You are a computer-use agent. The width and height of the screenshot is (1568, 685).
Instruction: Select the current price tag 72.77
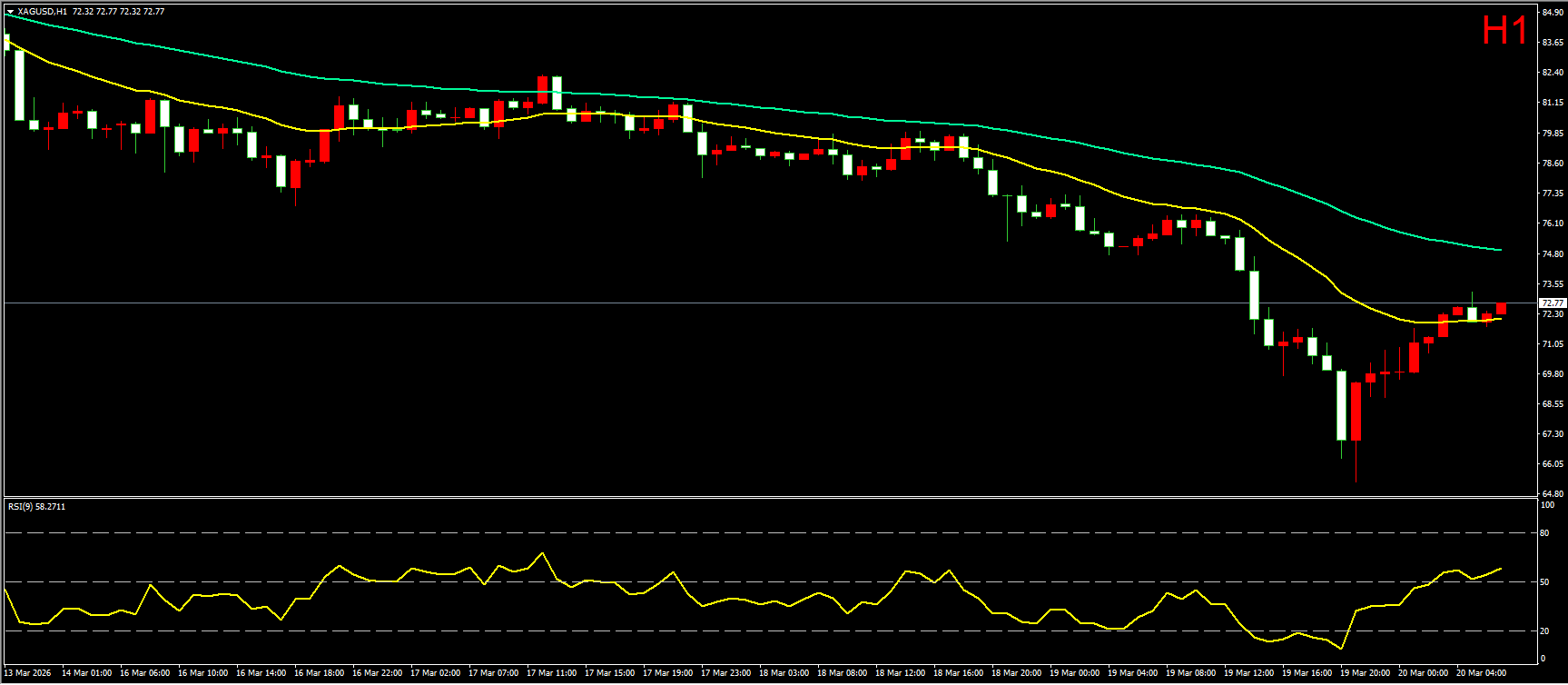click(1552, 303)
